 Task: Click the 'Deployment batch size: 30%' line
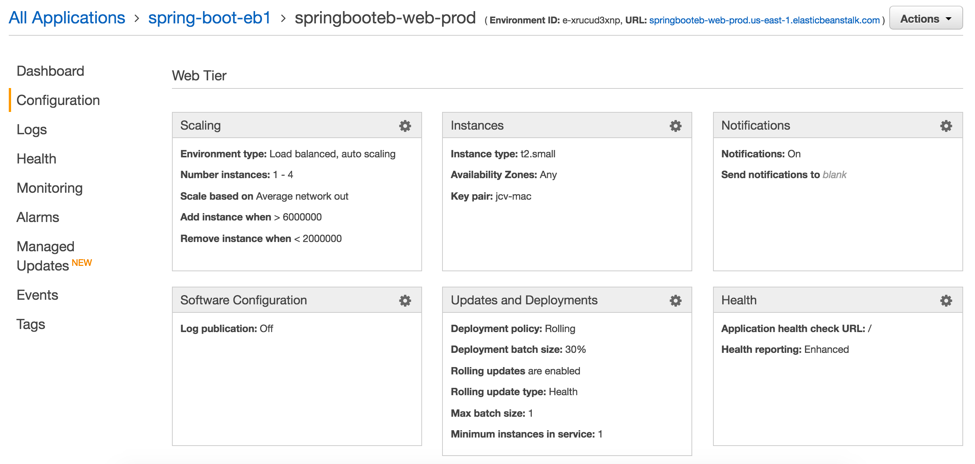[x=519, y=350]
